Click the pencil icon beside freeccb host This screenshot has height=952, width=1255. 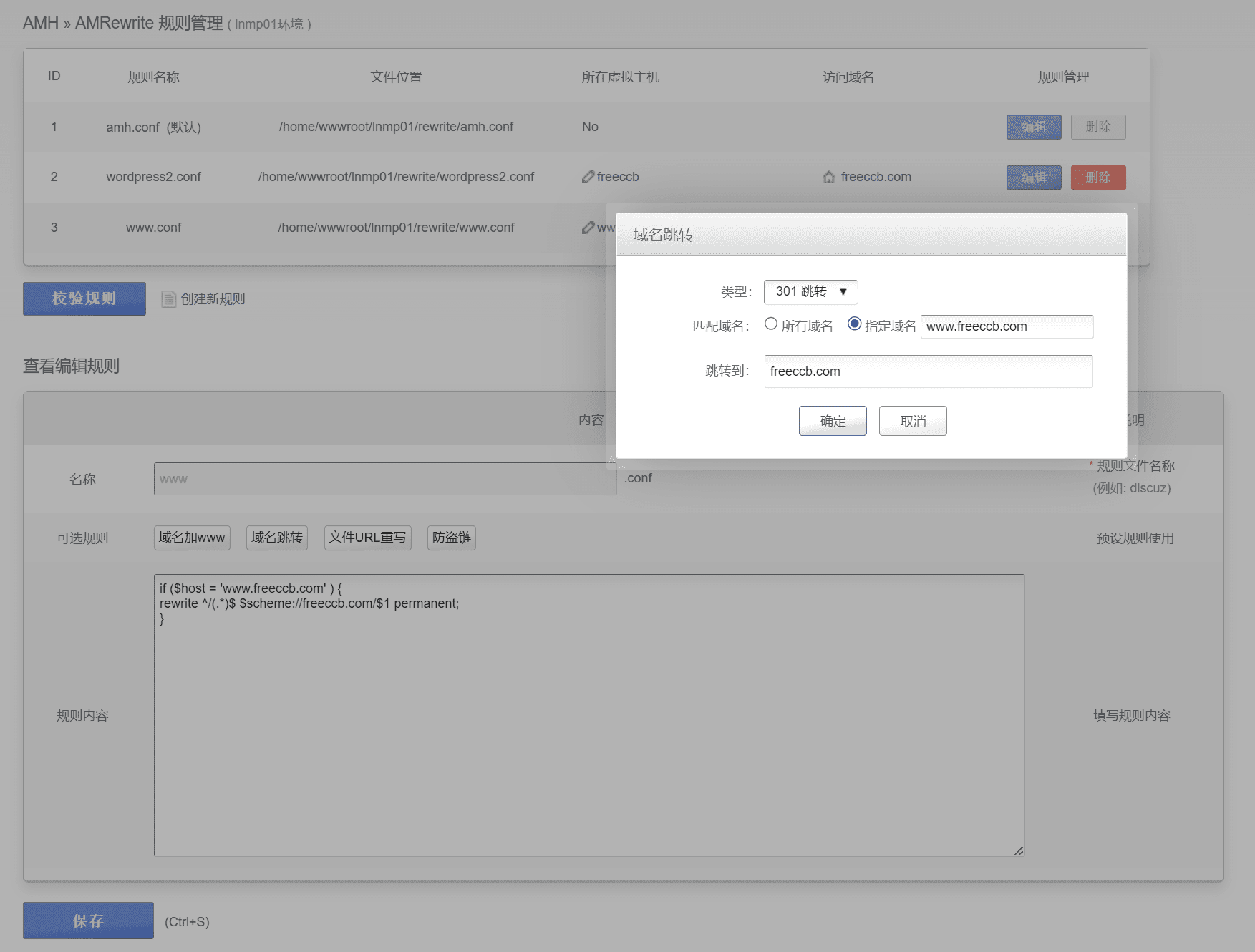(588, 177)
